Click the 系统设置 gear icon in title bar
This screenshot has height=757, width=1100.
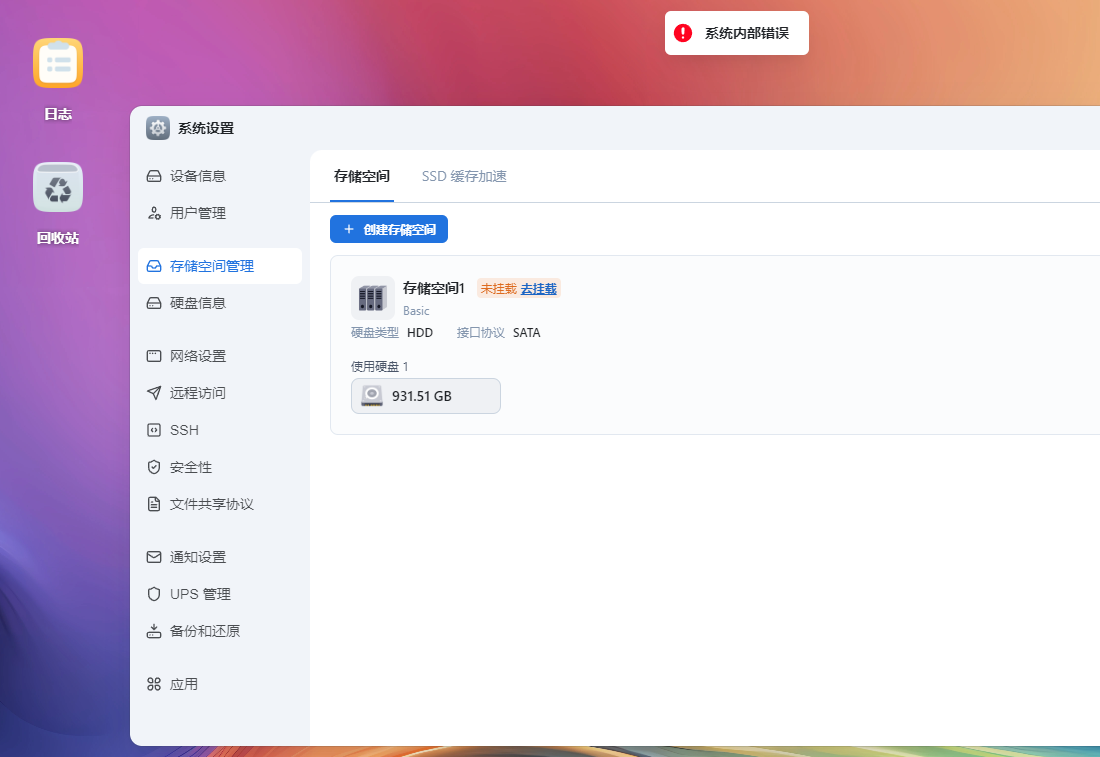[158, 128]
